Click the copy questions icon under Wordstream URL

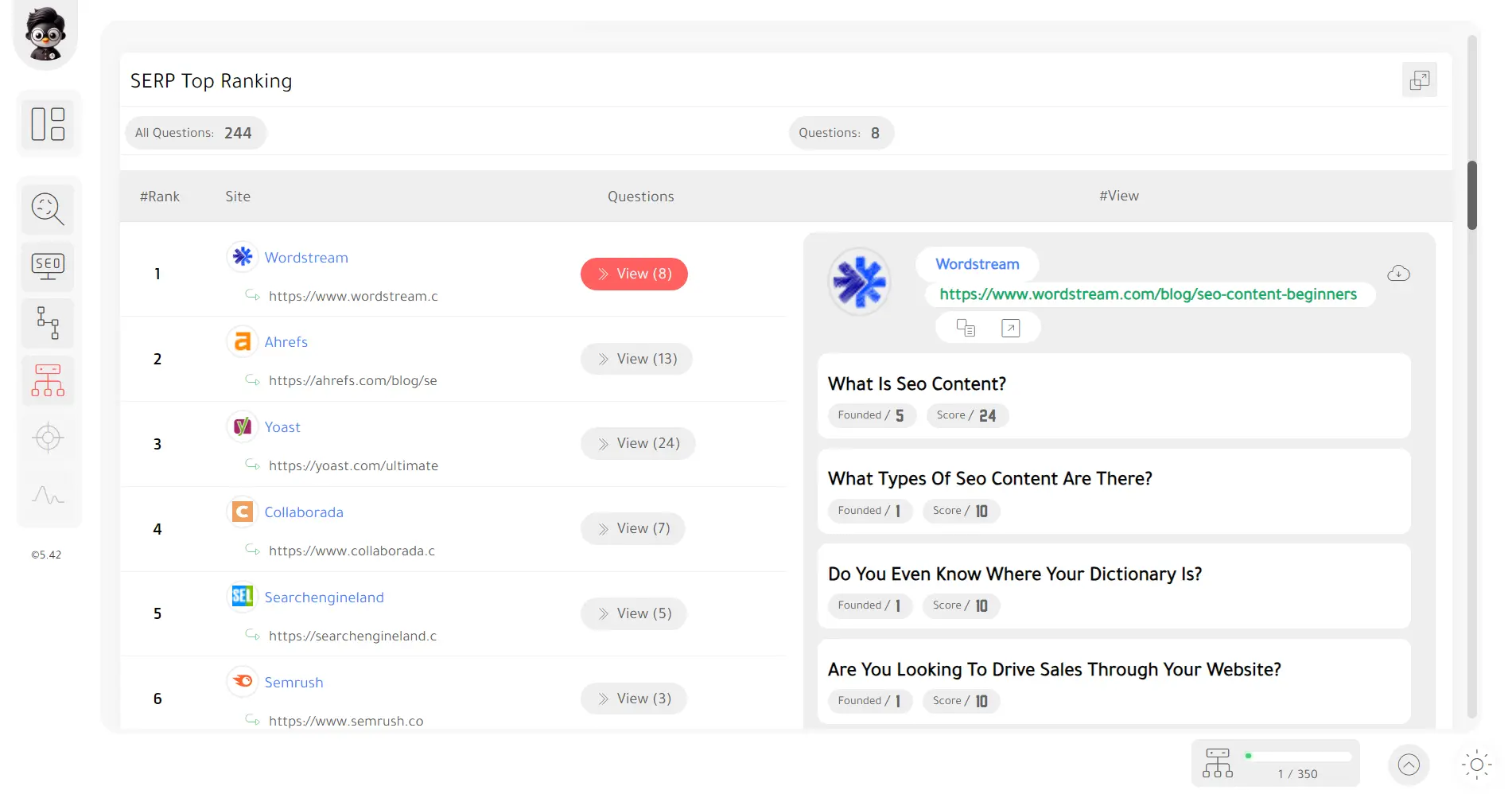(966, 328)
